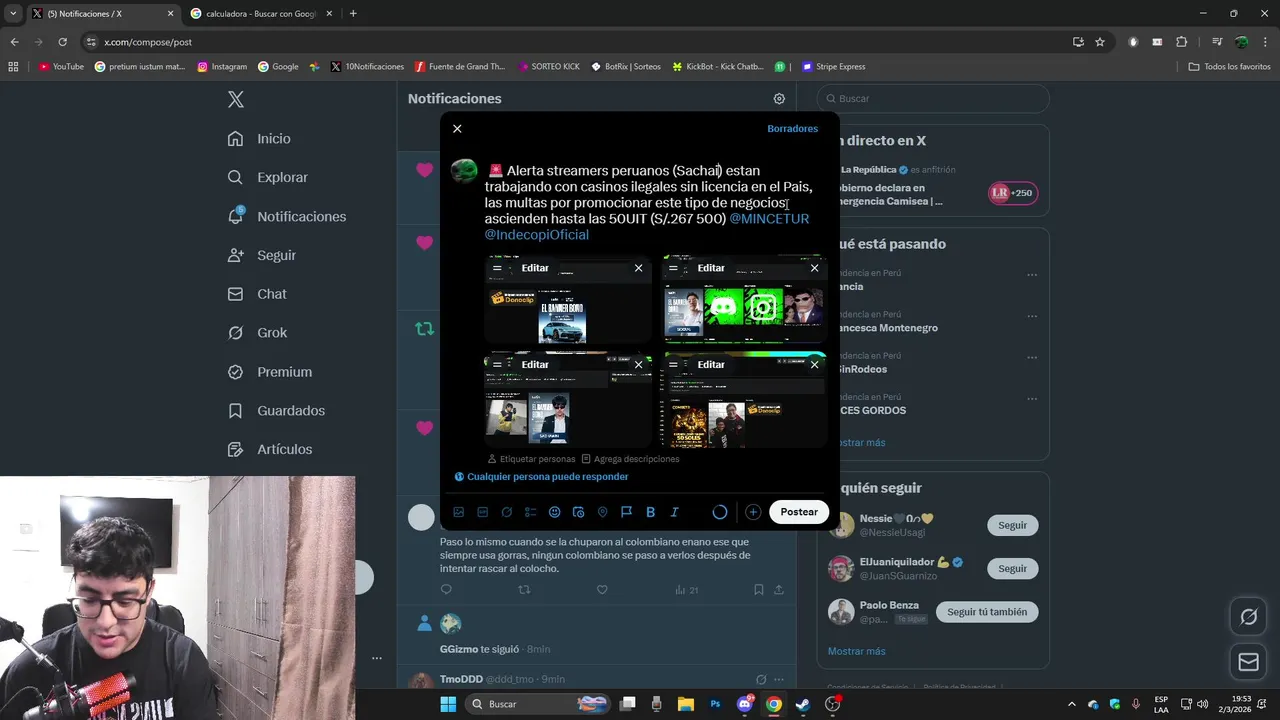Open Borradores drafts link
The image size is (1280, 720).
792,129
